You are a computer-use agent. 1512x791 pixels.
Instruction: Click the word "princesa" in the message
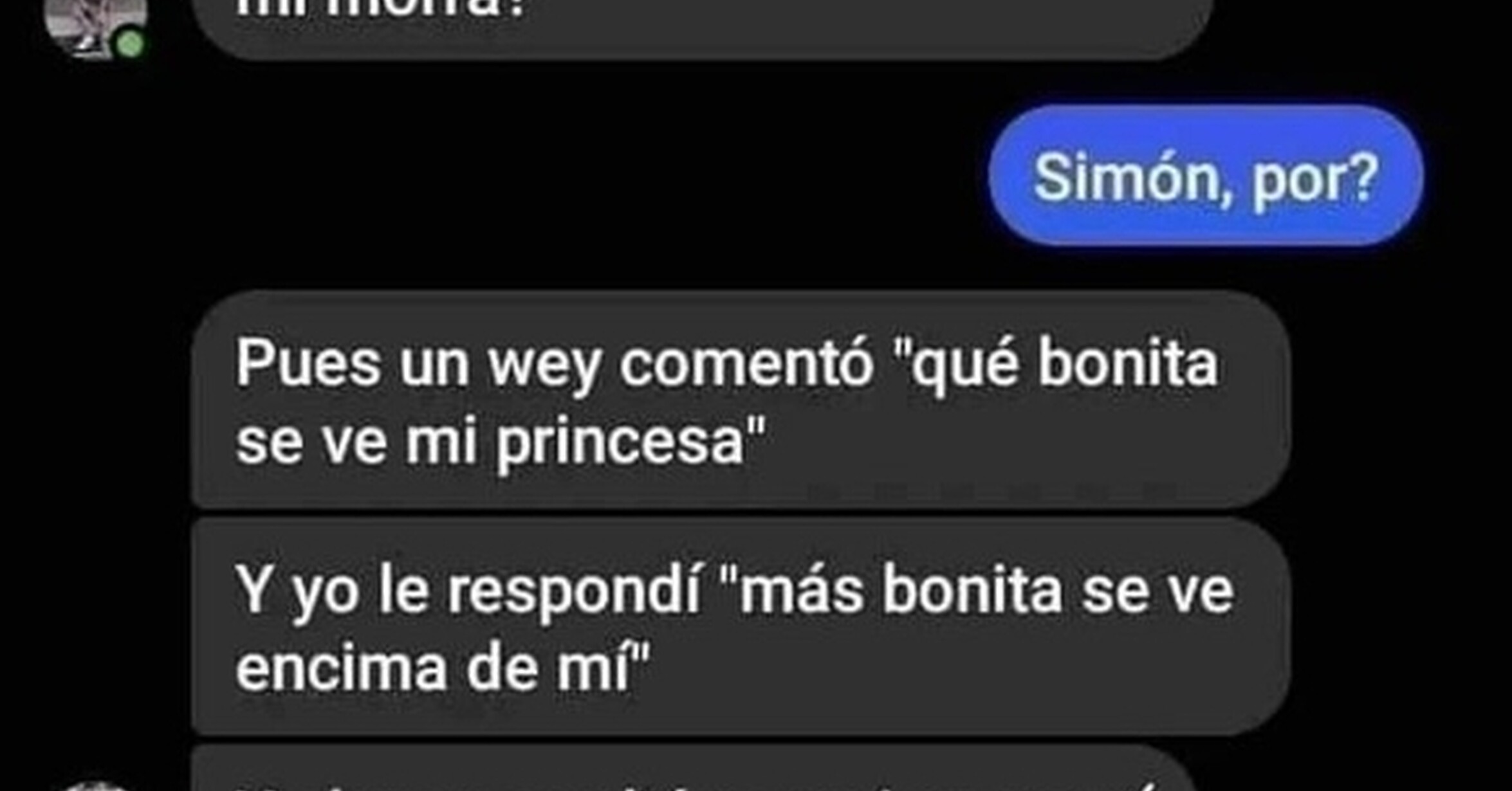pyautogui.click(x=620, y=442)
